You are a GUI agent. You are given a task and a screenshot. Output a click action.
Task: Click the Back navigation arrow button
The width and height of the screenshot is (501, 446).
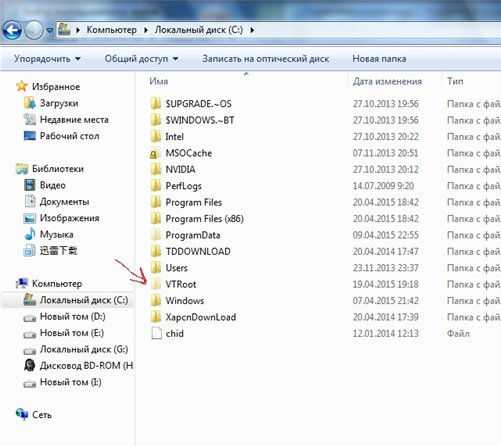pyautogui.click(x=12, y=30)
